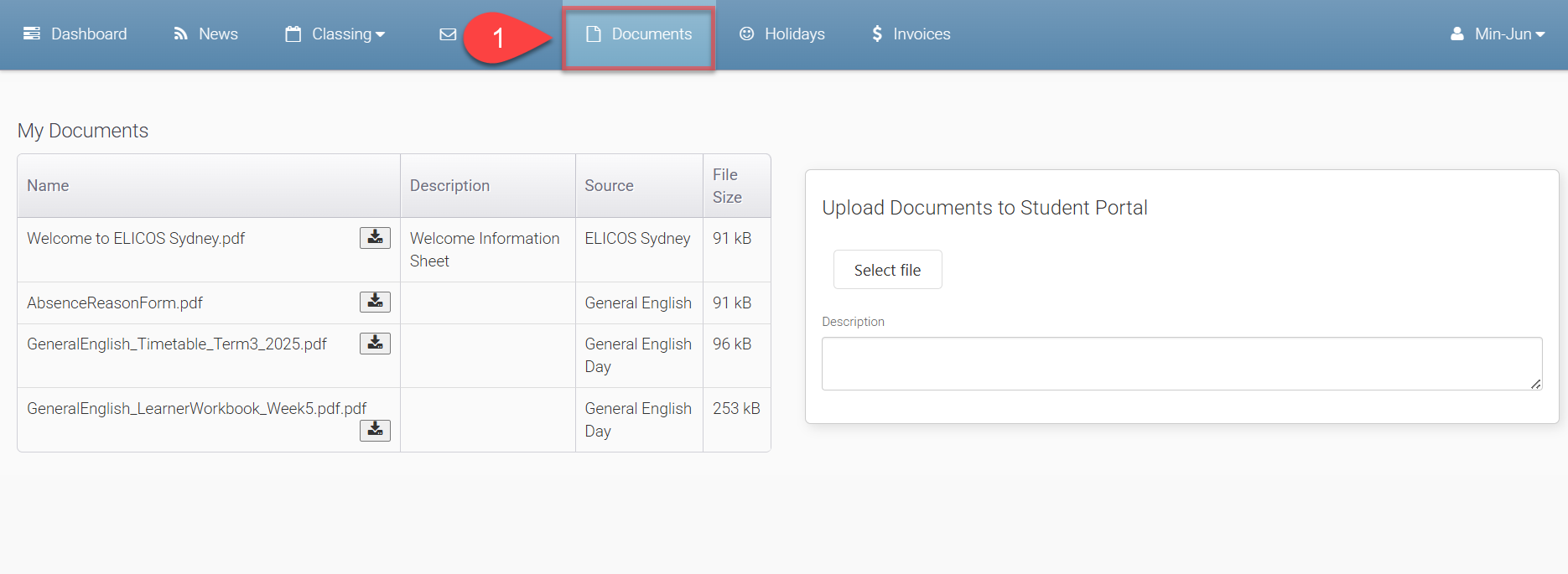Open the Dashboard page
1568x574 pixels.
point(75,34)
